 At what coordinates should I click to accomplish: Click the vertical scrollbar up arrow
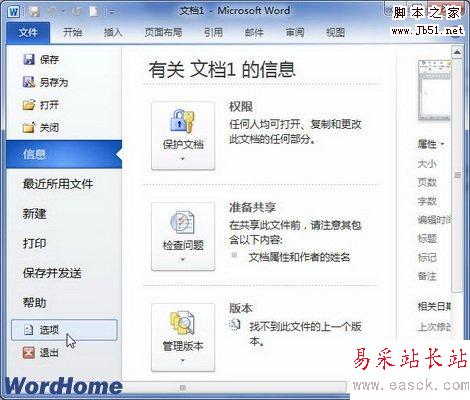tap(457, 52)
